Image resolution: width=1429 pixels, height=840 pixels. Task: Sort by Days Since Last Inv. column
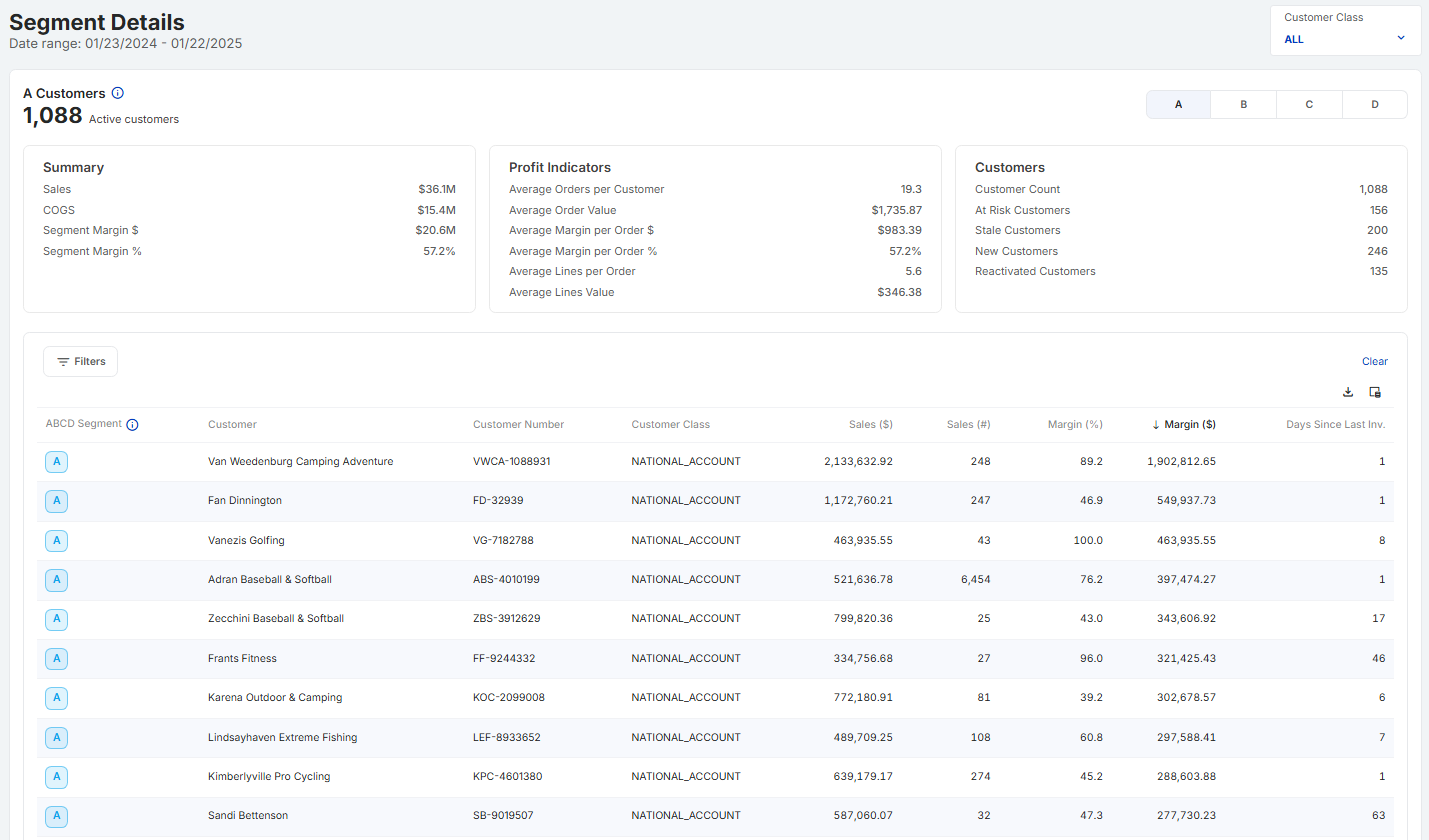pos(1335,425)
